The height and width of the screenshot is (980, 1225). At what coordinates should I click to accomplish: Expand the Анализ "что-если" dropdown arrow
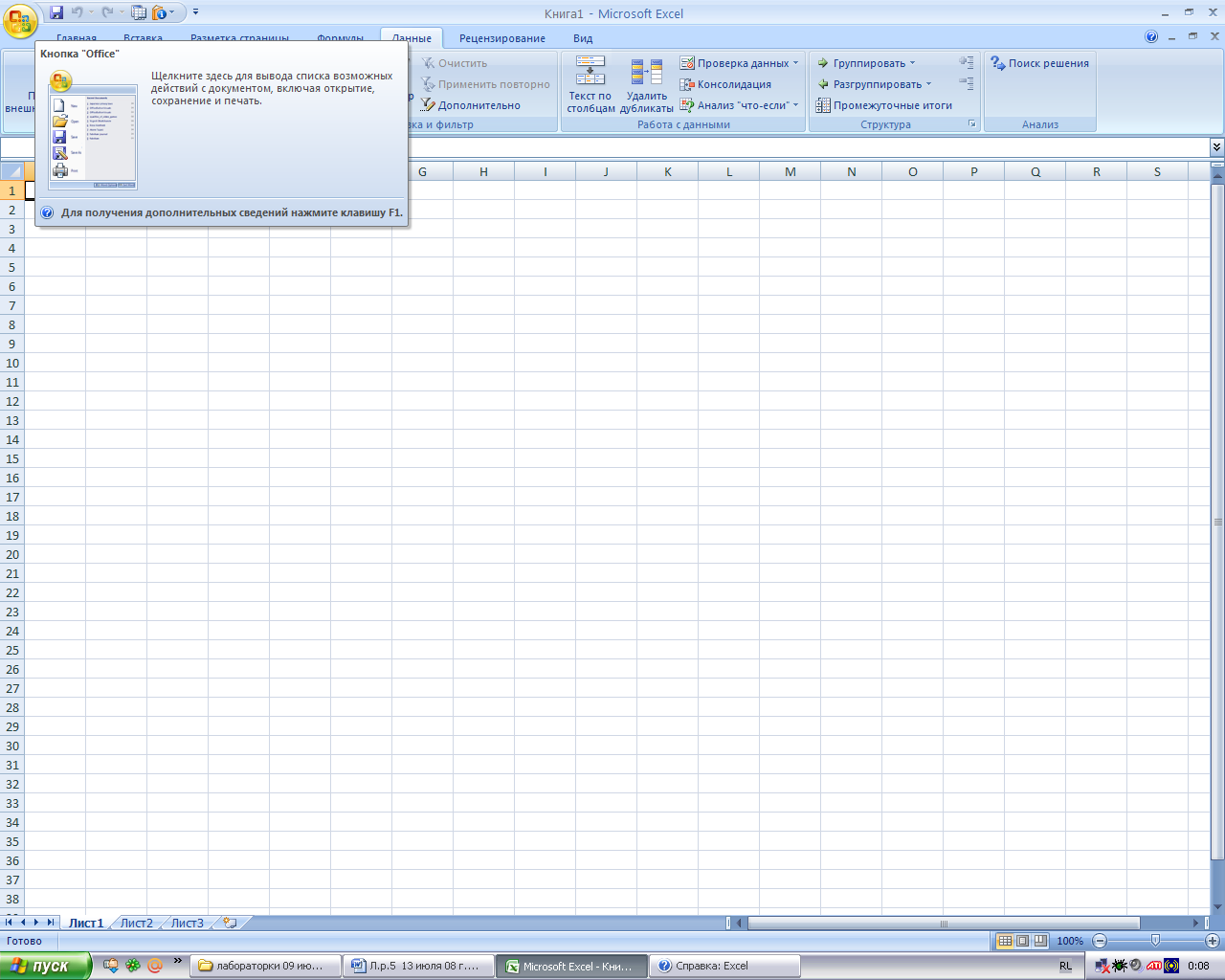click(795, 105)
